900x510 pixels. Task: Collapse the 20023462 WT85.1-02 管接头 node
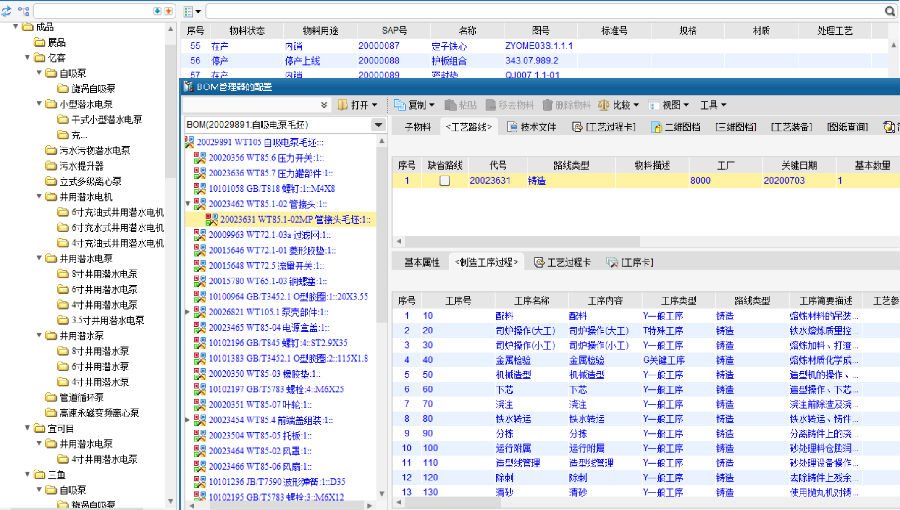(x=188, y=204)
